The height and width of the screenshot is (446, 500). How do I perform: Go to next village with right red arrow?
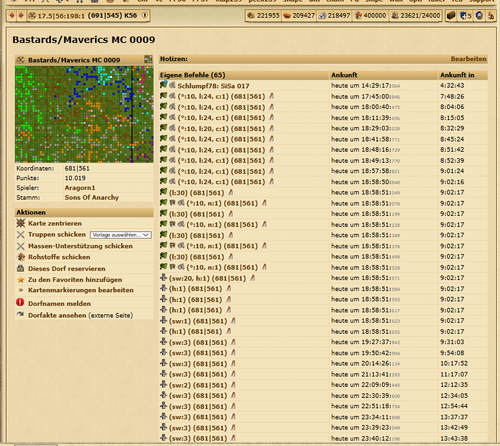click(x=21, y=15)
